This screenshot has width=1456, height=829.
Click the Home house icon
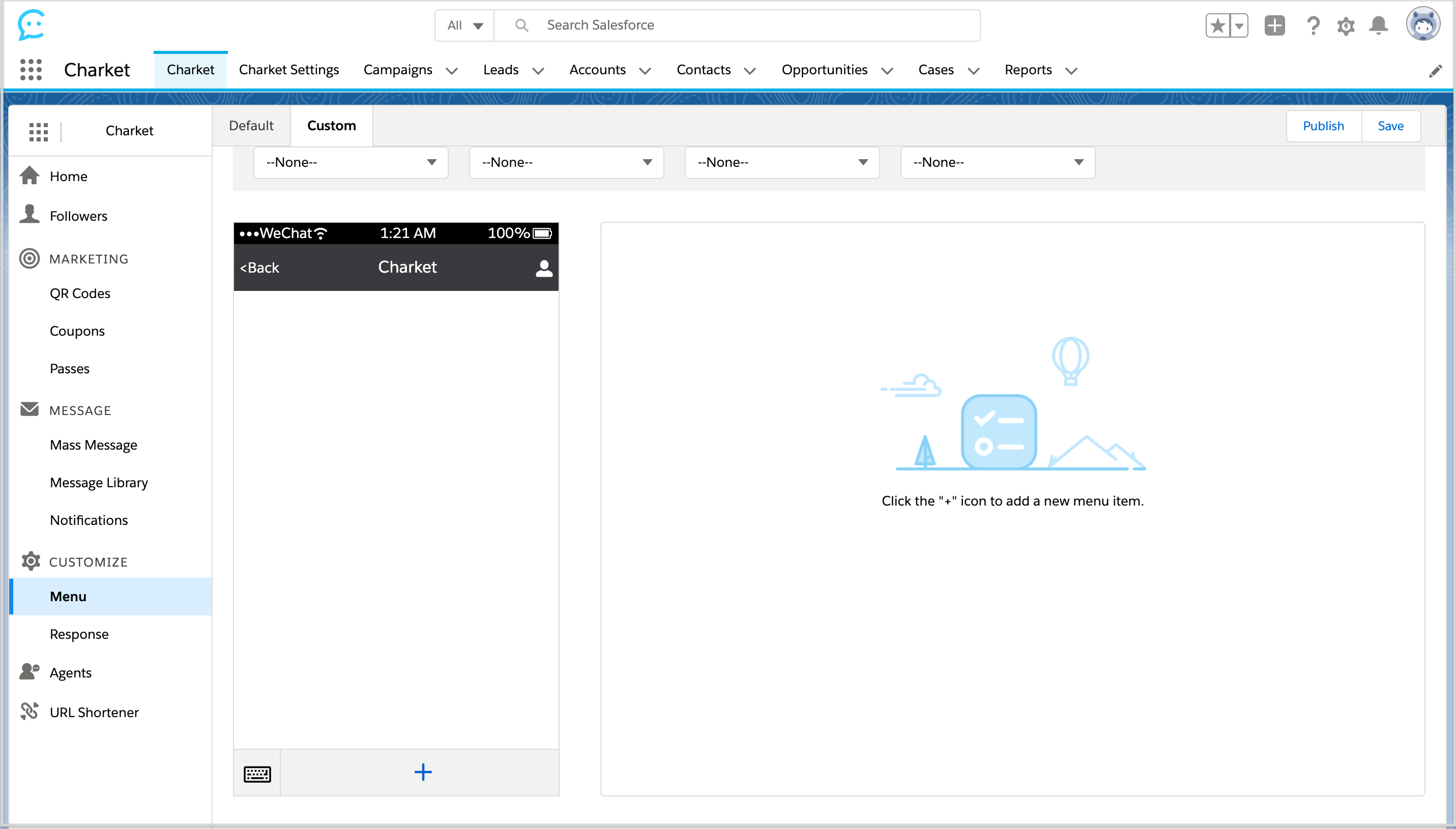pos(30,176)
